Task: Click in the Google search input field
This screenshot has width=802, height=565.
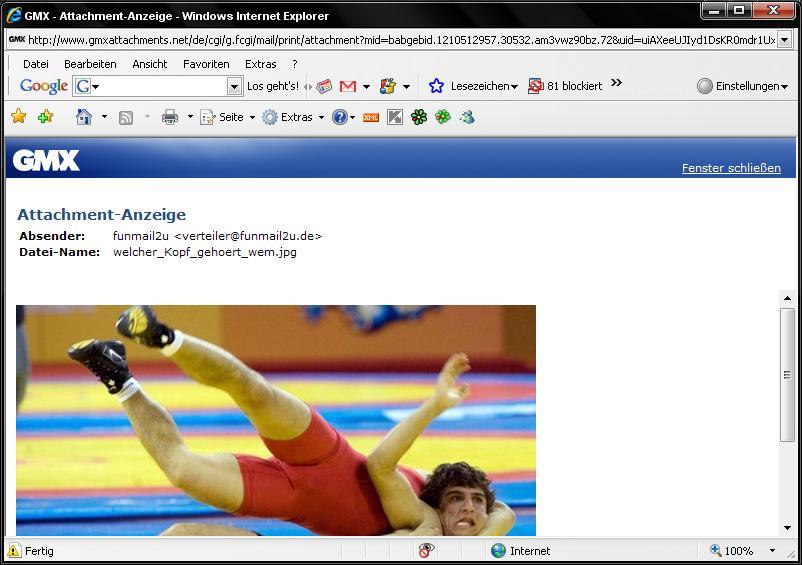Action: click(160, 87)
